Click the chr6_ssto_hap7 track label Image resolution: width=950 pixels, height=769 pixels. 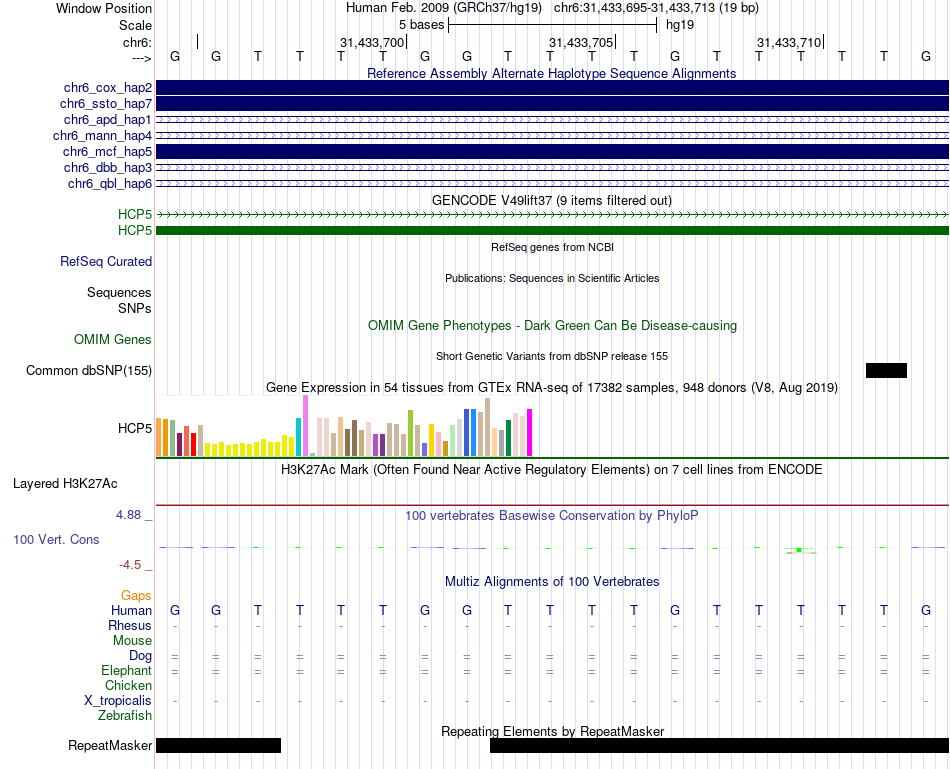pyautogui.click(x=106, y=104)
